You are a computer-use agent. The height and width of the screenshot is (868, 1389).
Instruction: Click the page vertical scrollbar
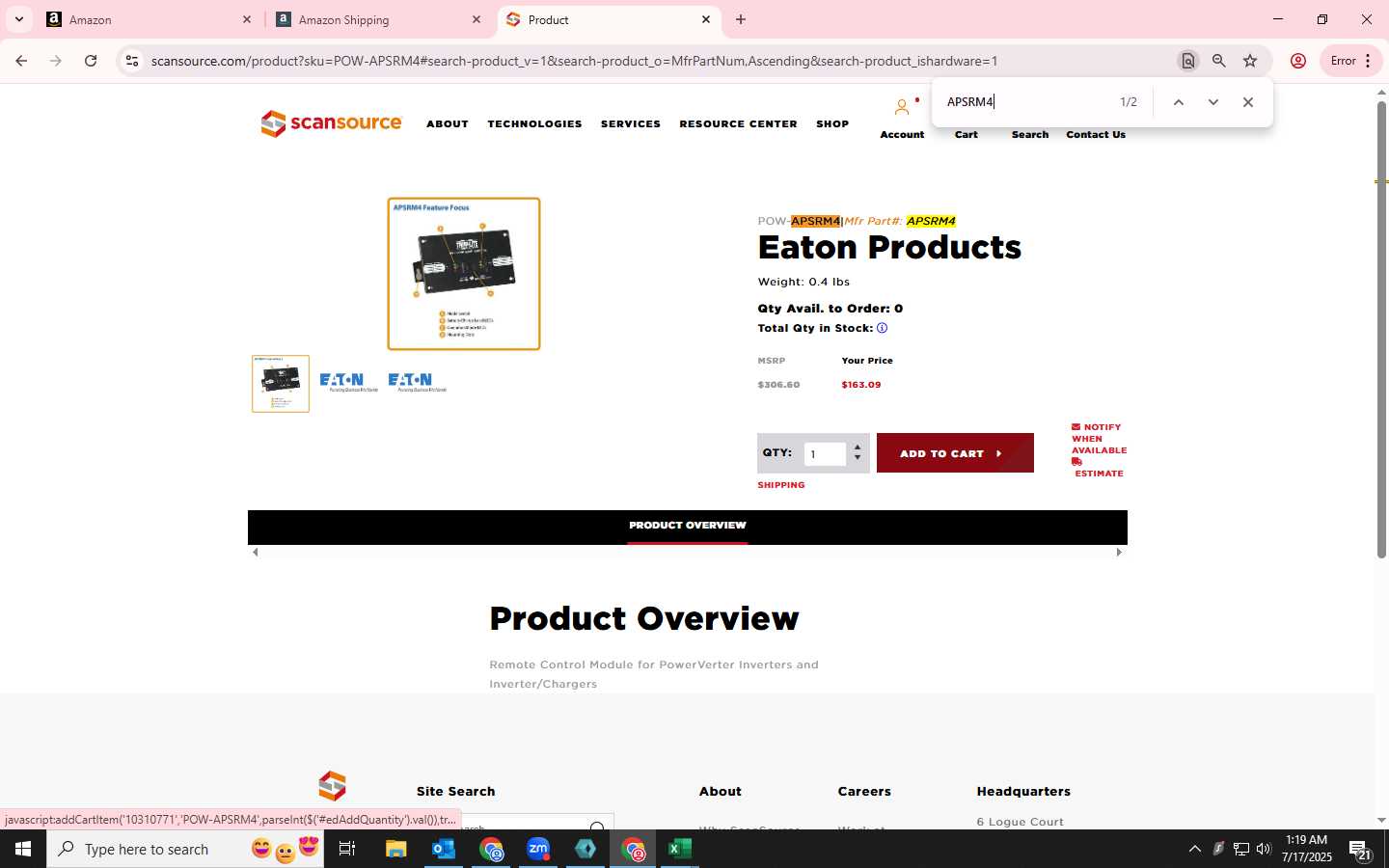pyautogui.click(x=1381, y=328)
